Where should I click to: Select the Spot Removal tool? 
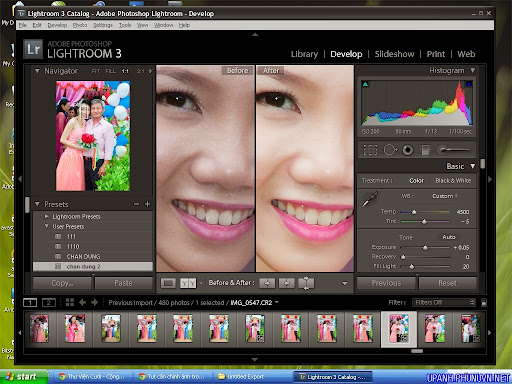coord(390,150)
